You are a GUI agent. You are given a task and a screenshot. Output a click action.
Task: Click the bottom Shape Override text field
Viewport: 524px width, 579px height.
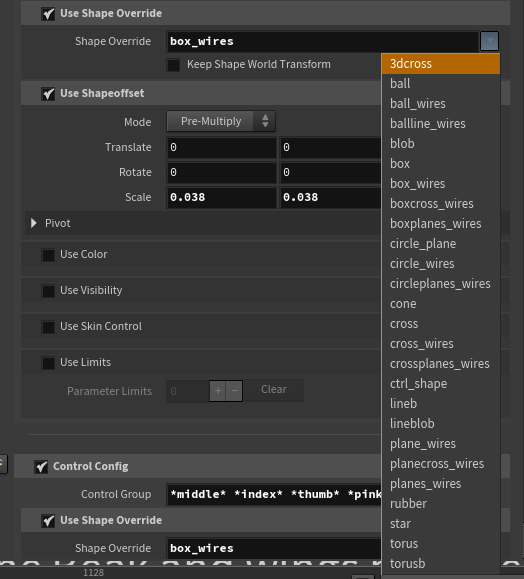(274, 548)
